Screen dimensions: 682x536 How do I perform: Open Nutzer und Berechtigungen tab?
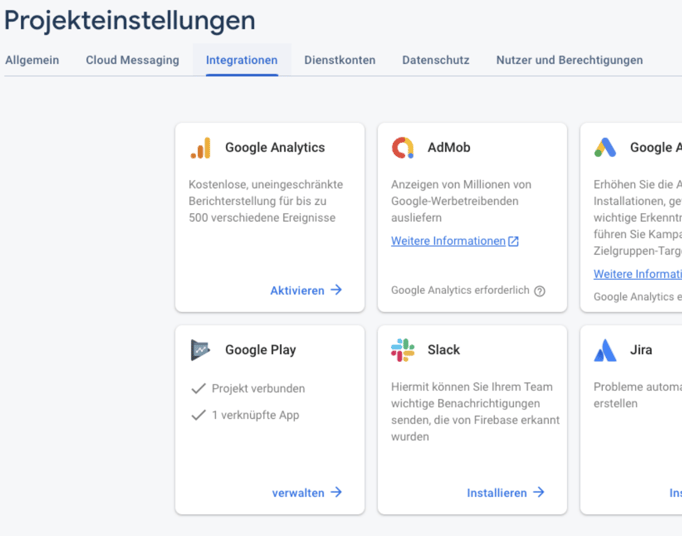click(569, 60)
